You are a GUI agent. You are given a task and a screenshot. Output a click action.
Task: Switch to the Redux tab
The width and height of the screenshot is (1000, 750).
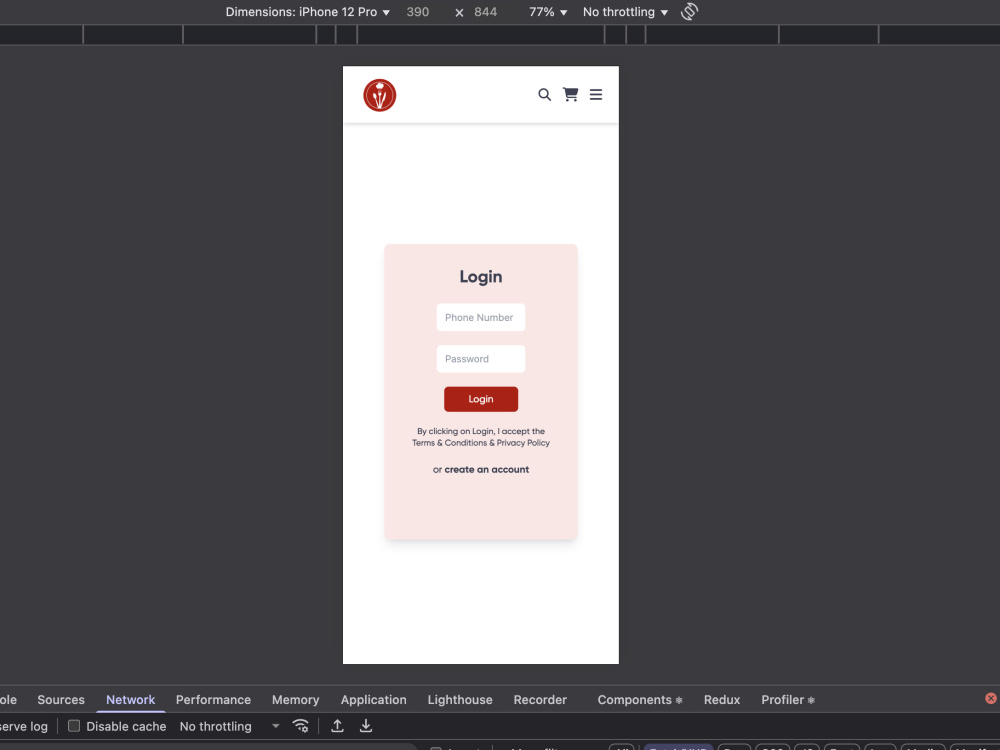(722, 700)
